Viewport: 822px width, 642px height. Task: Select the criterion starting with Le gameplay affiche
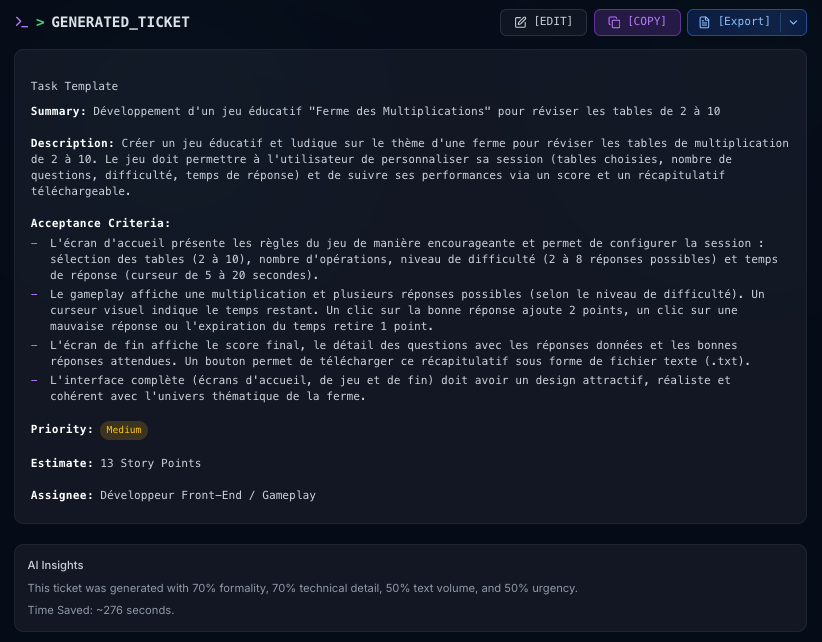(x=406, y=310)
